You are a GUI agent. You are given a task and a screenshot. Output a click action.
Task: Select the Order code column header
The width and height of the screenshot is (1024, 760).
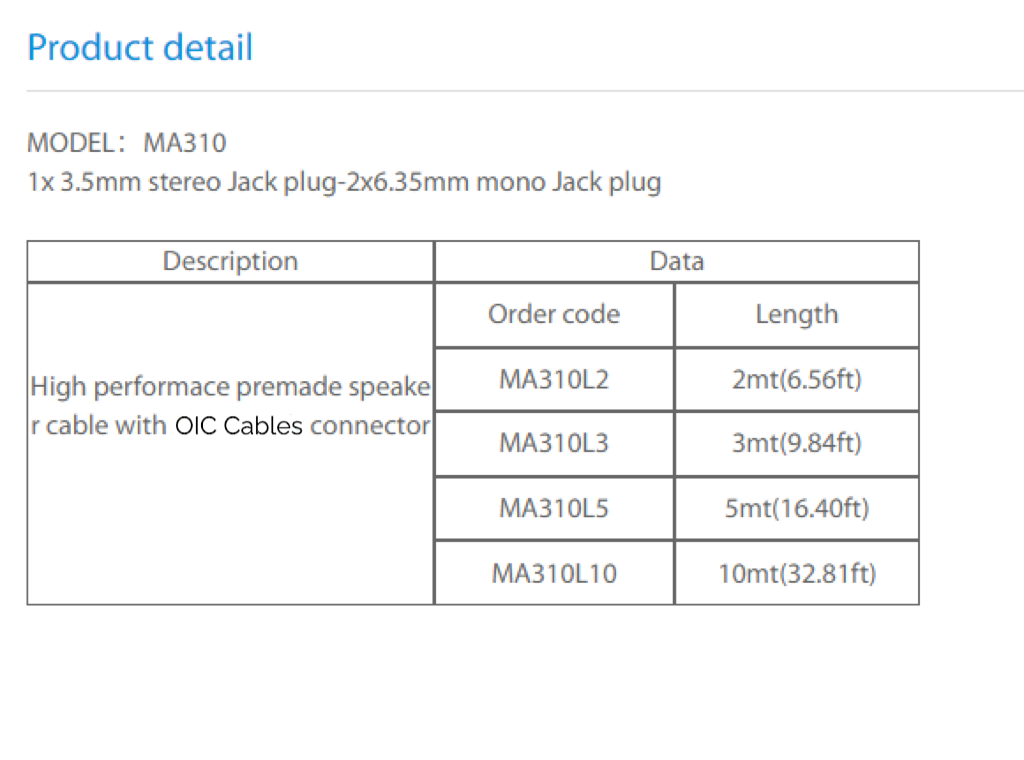[x=554, y=314]
